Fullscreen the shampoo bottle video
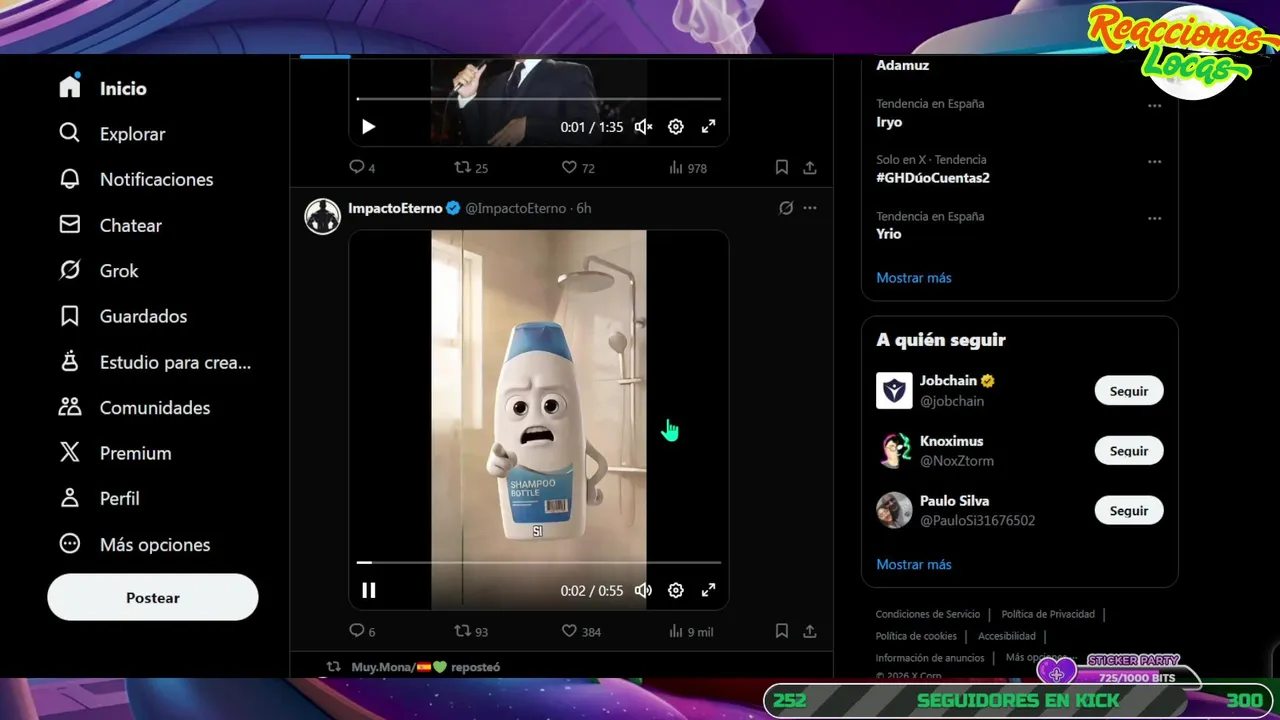 pyautogui.click(x=708, y=591)
